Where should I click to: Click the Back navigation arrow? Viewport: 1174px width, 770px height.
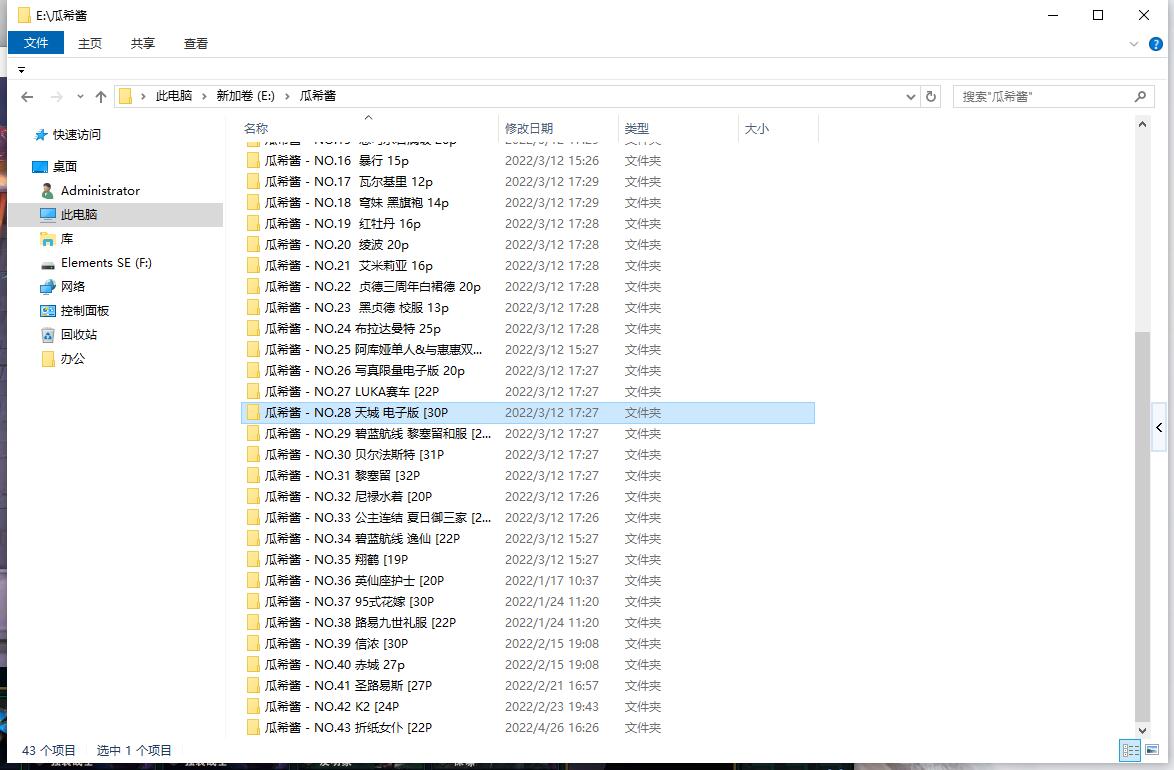27,97
